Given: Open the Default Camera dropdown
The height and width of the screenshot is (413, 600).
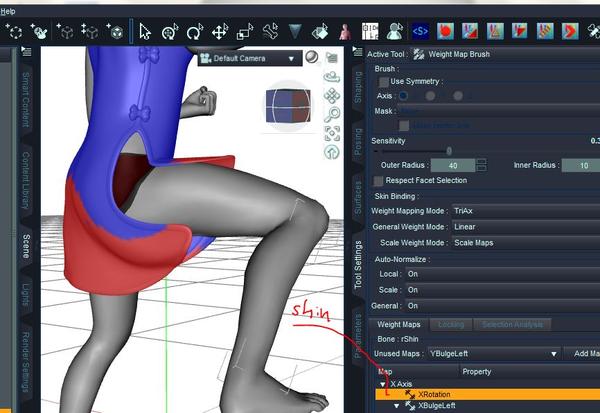Looking at the screenshot, I should (x=250, y=59).
